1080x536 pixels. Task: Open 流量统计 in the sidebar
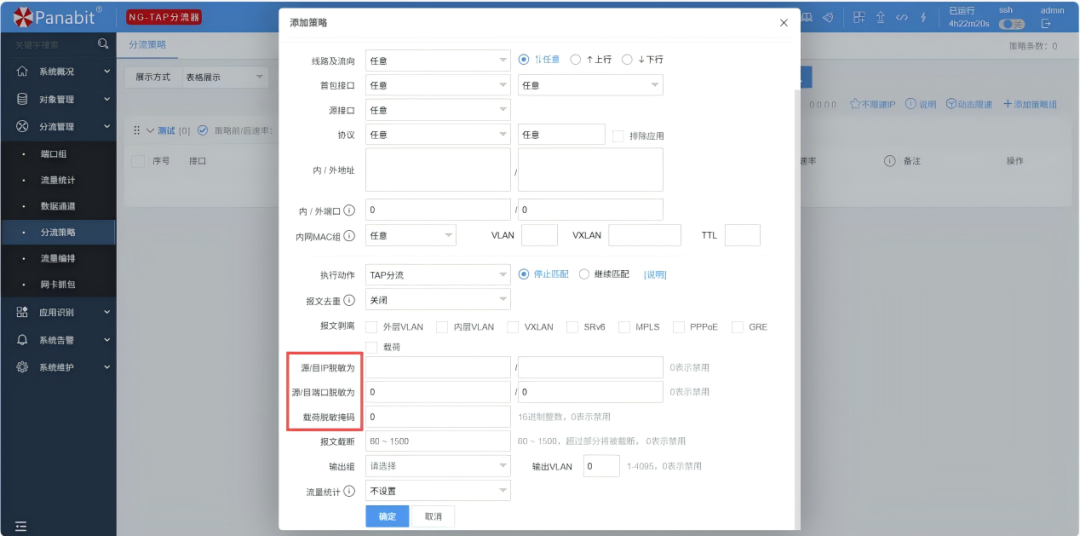(58, 180)
